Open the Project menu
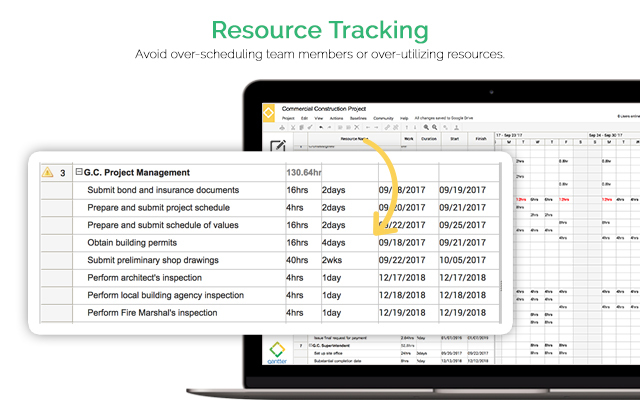 (288, 118)
